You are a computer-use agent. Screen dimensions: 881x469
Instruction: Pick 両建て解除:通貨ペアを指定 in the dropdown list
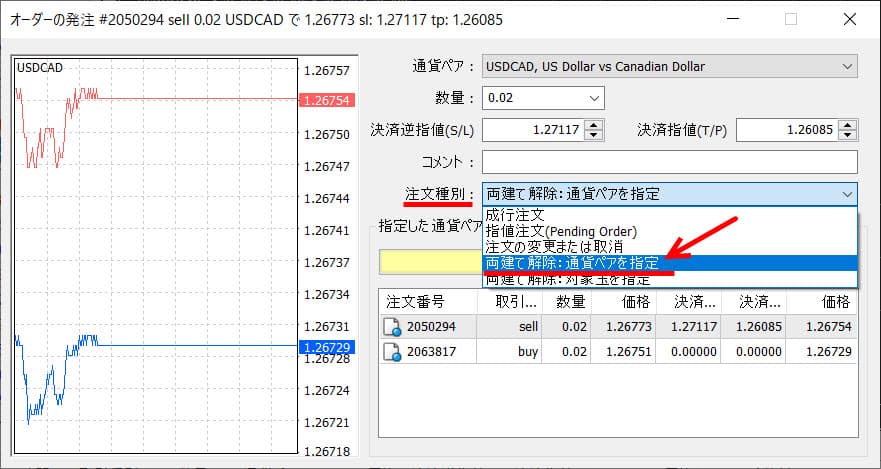click(571, 262)
